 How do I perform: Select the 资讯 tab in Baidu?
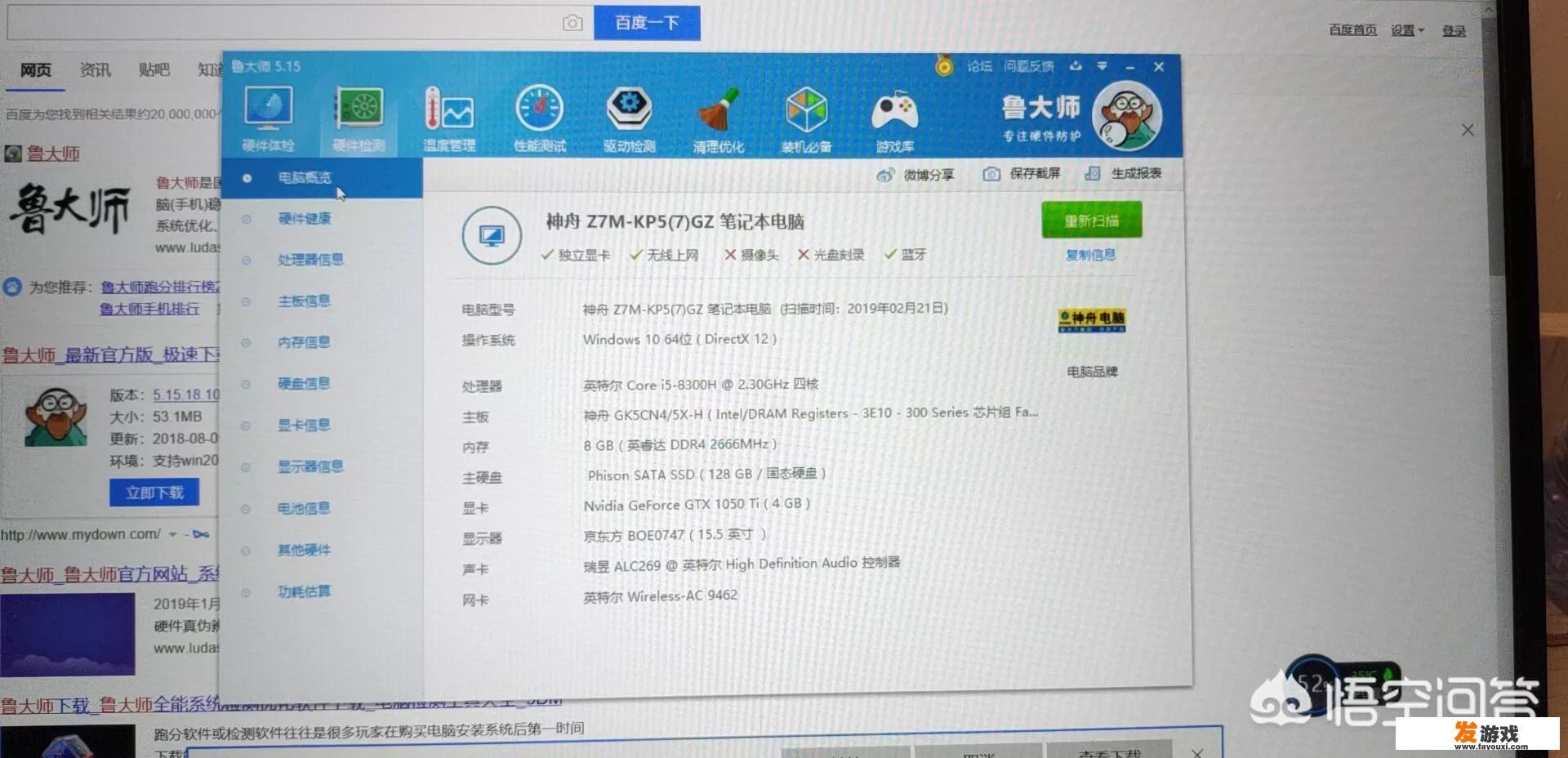pos(95,70)
